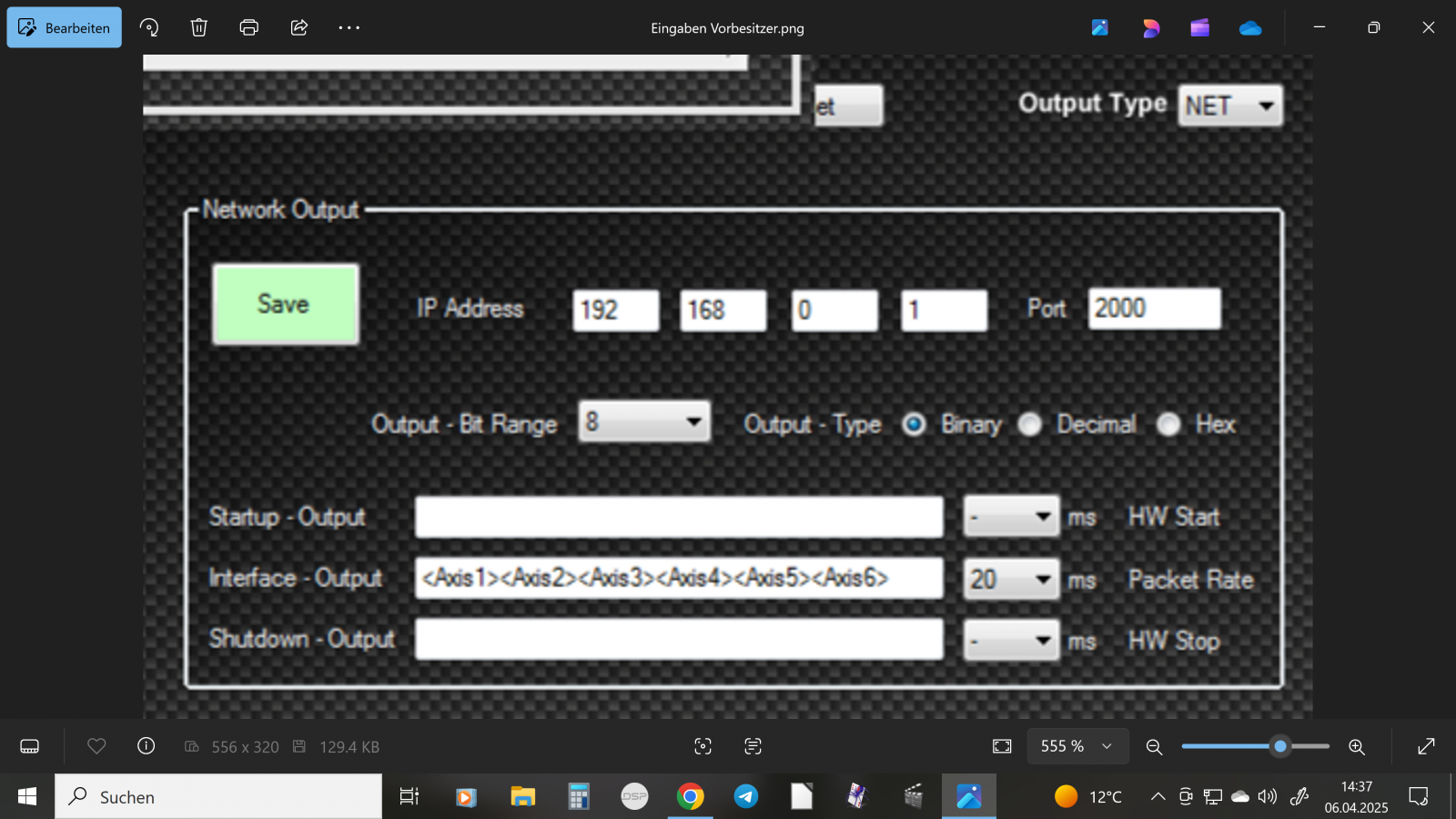Open the OneDrive cloud icon in title bar
Image resolution: width=1456 pixels, height=819 pixels.
pyautogui.click(x=1250, y=28)
